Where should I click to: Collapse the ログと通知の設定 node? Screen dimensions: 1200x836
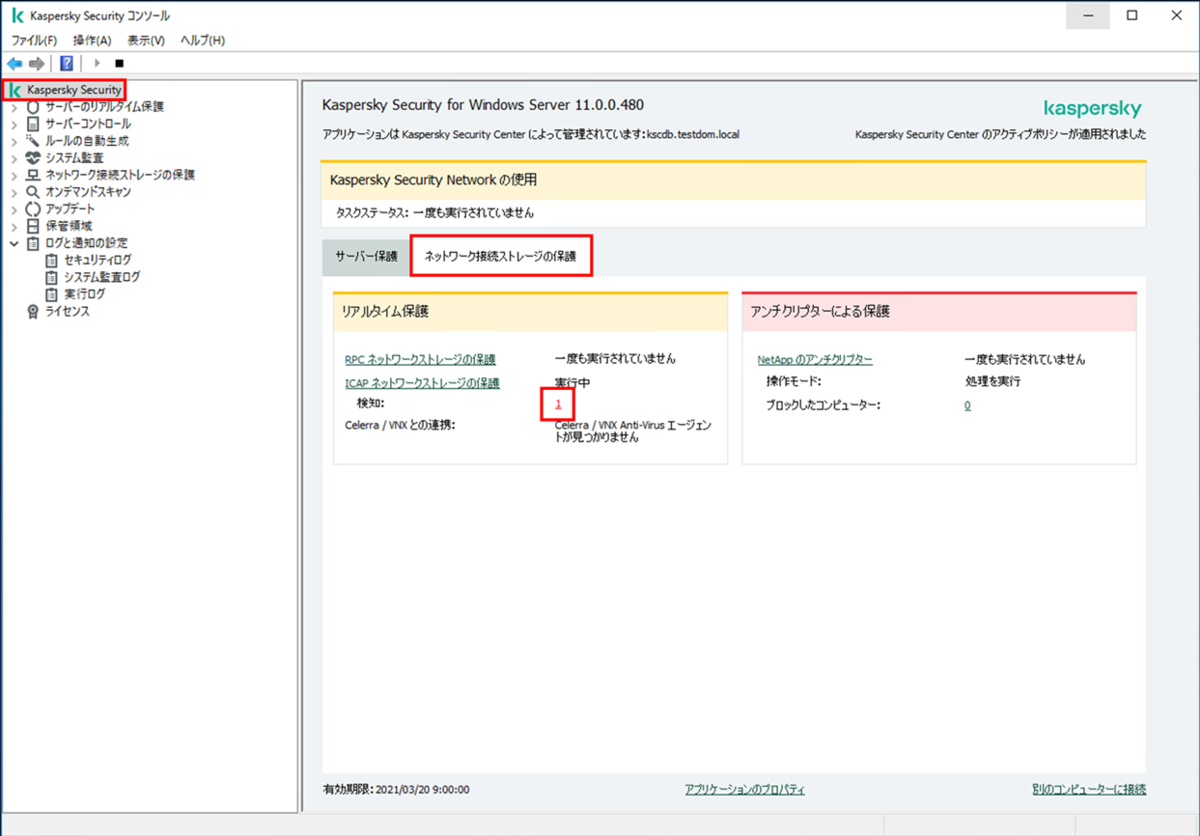tap(14, 243)
